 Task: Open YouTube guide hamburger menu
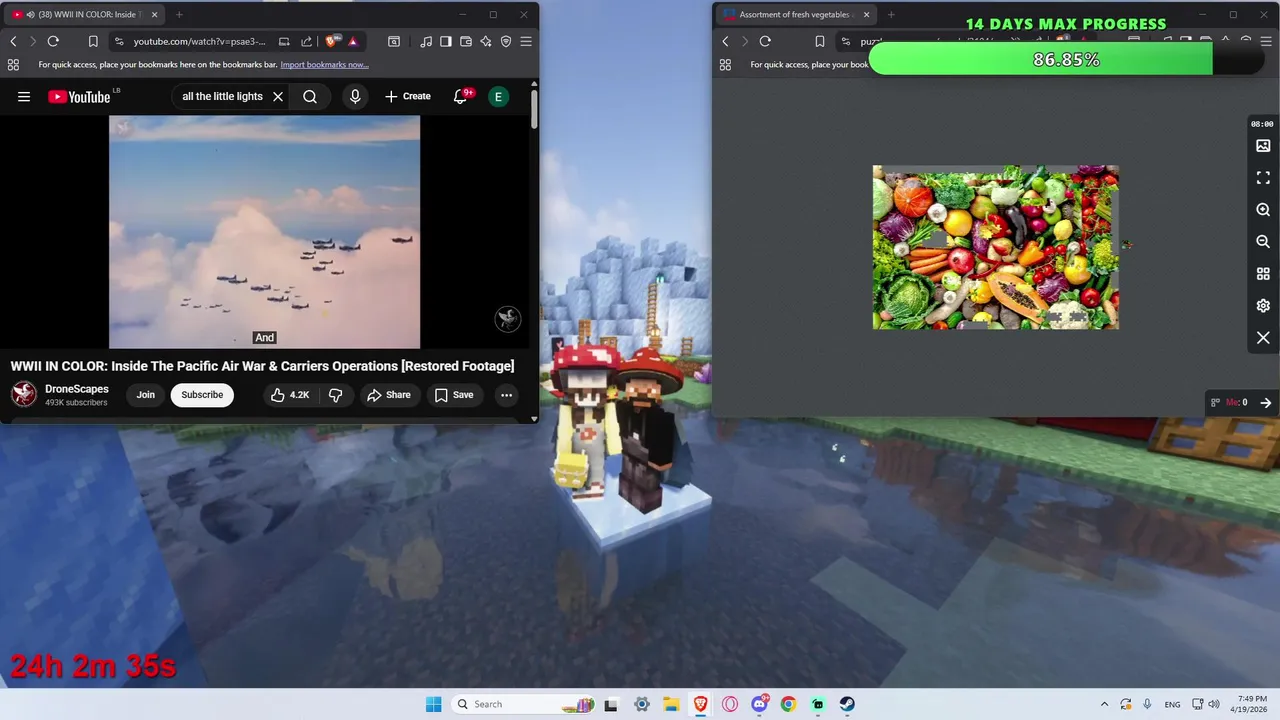[x=24, y=97]
